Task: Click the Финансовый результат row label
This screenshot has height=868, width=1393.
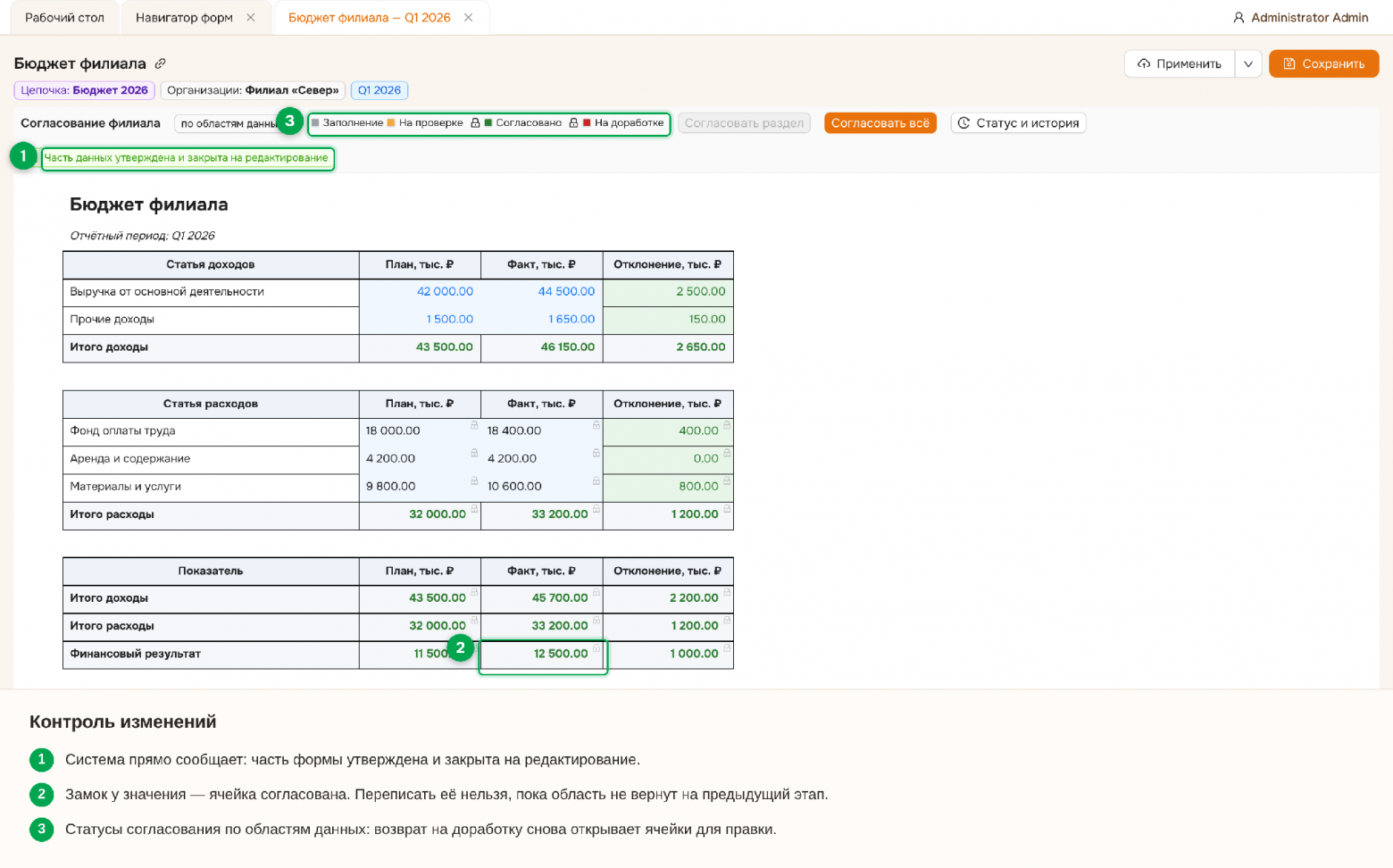Action: tap(135, 654)
